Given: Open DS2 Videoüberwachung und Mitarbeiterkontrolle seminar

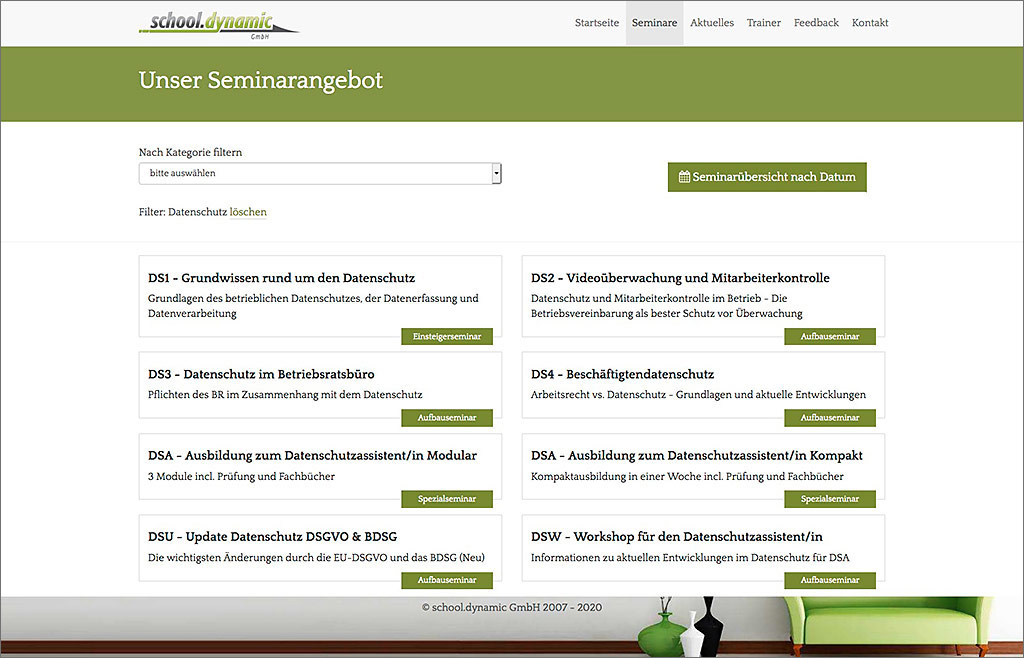Looking at the screenshot, I should coord(680,278).
